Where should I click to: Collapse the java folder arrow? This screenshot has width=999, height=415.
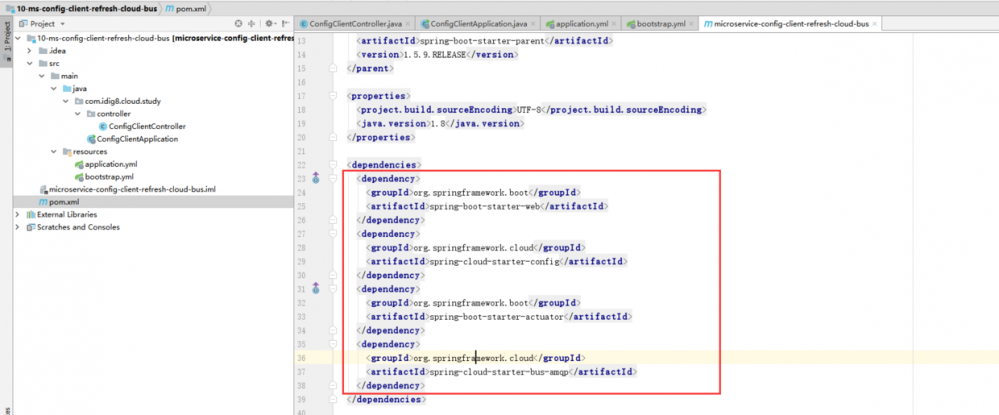coord(54,89)
